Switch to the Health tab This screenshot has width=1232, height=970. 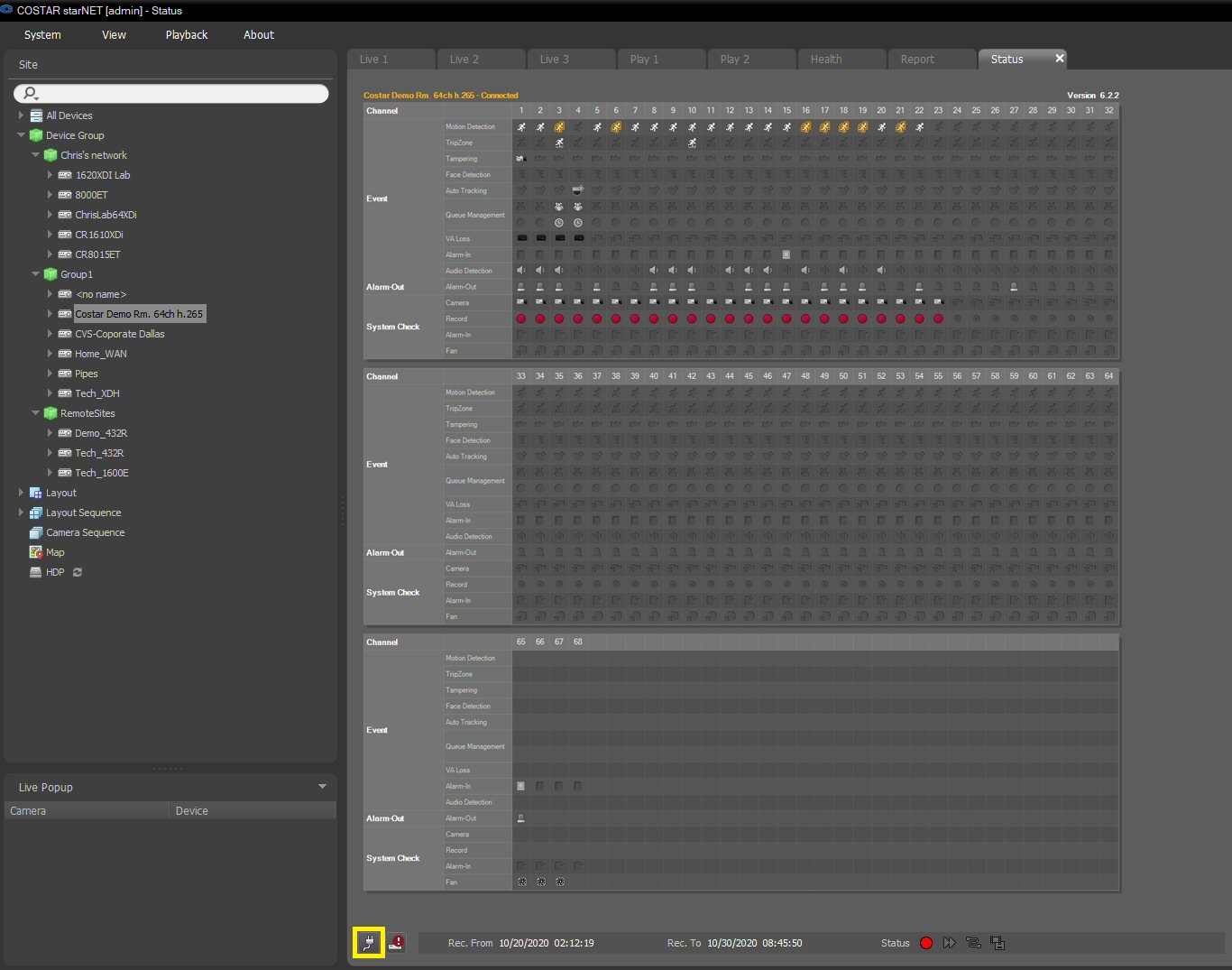(x=842, y=59)
